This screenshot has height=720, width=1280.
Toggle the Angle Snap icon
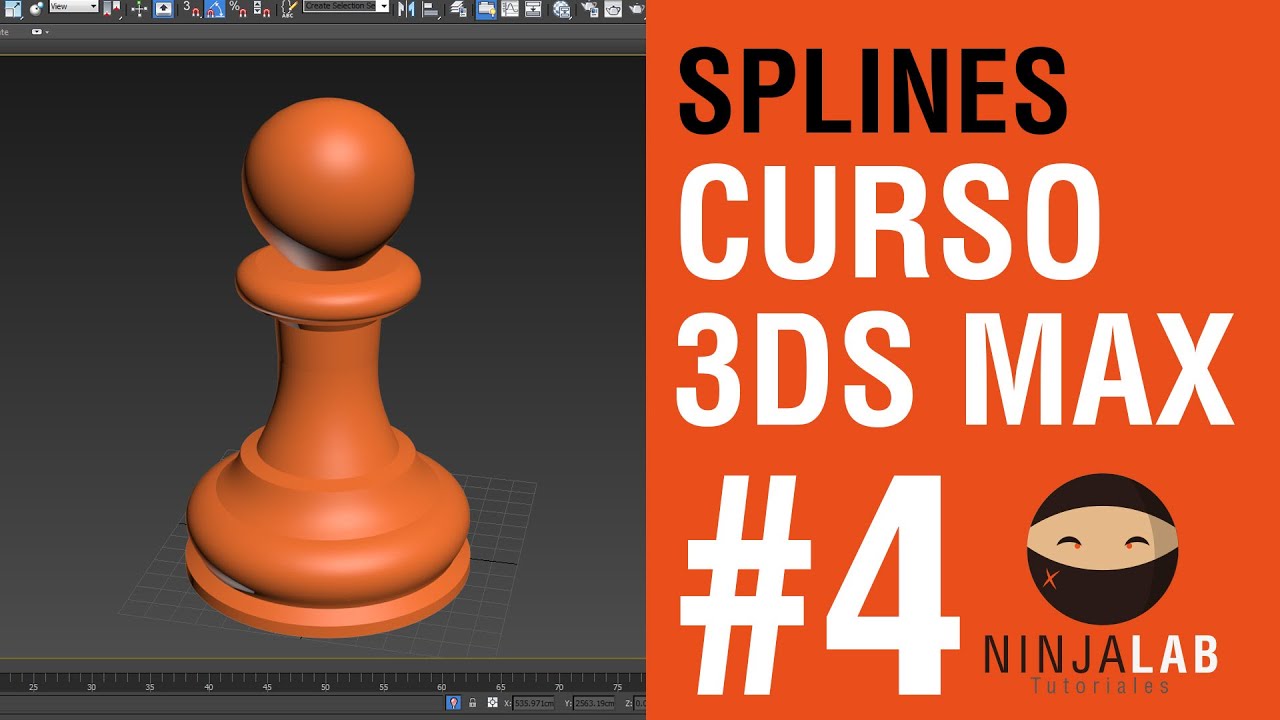click(x=214, y=9)
